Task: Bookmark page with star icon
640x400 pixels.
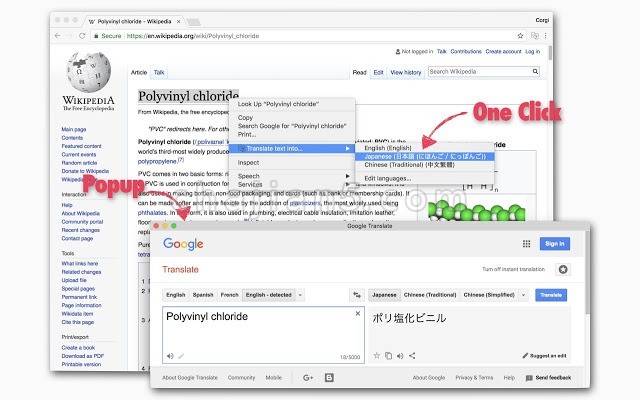Action: (x=520, y=36)
